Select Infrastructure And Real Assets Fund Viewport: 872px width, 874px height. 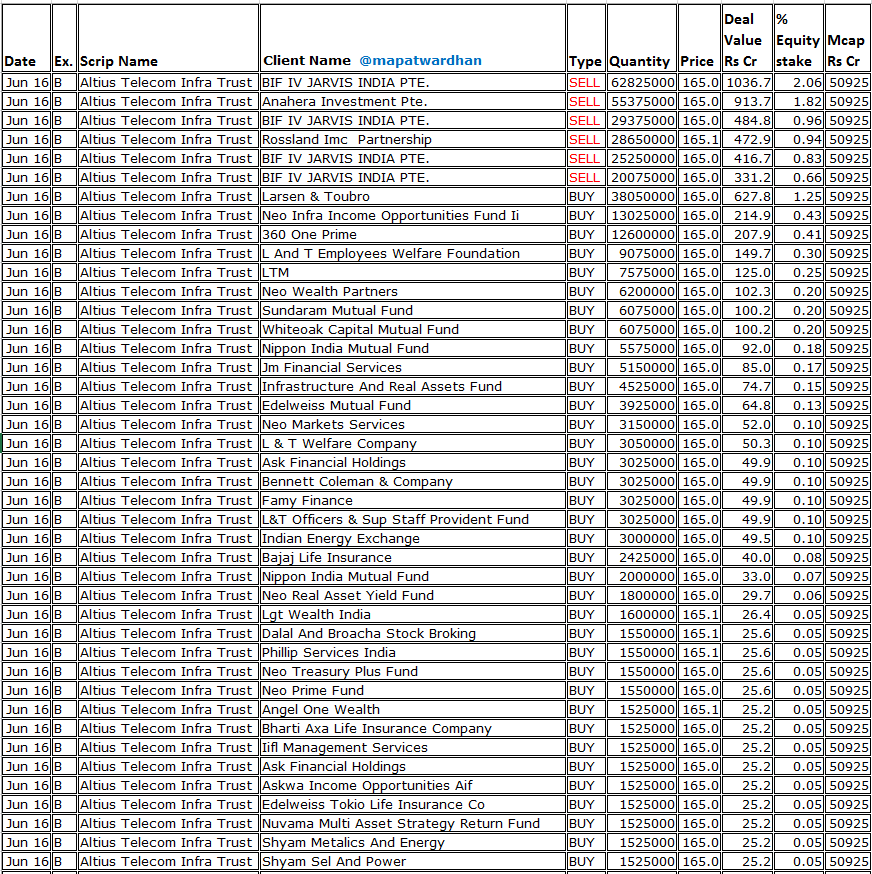[x=413, y=386]
